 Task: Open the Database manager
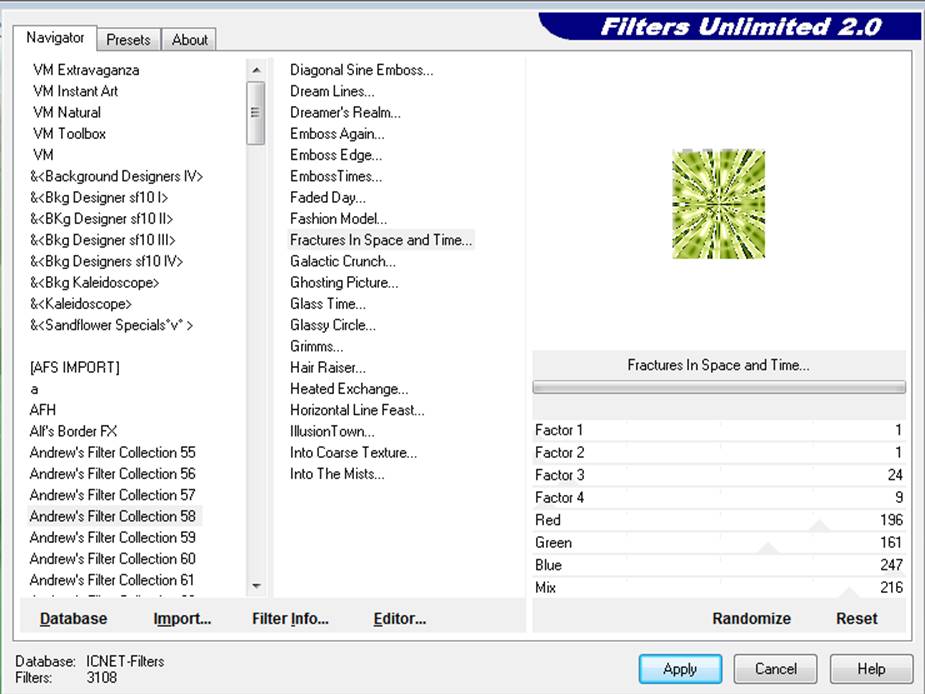click(73, 619)
